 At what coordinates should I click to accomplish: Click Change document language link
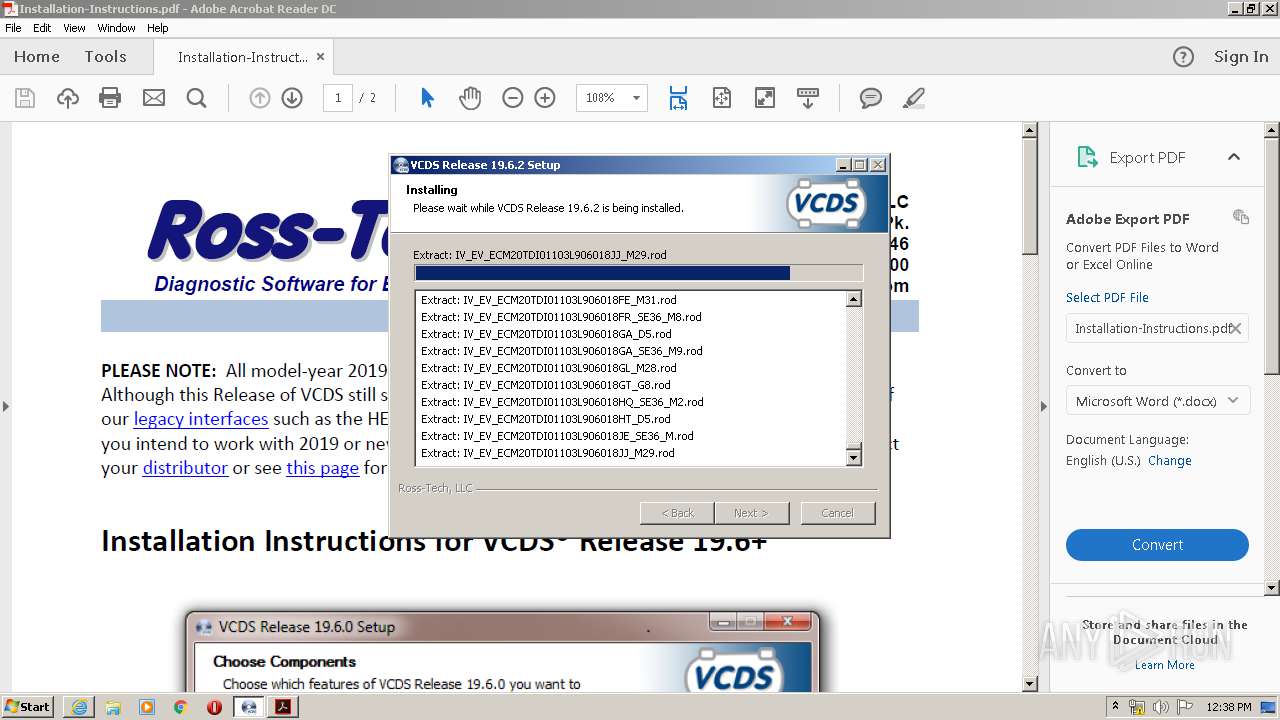pos(1170,461)
